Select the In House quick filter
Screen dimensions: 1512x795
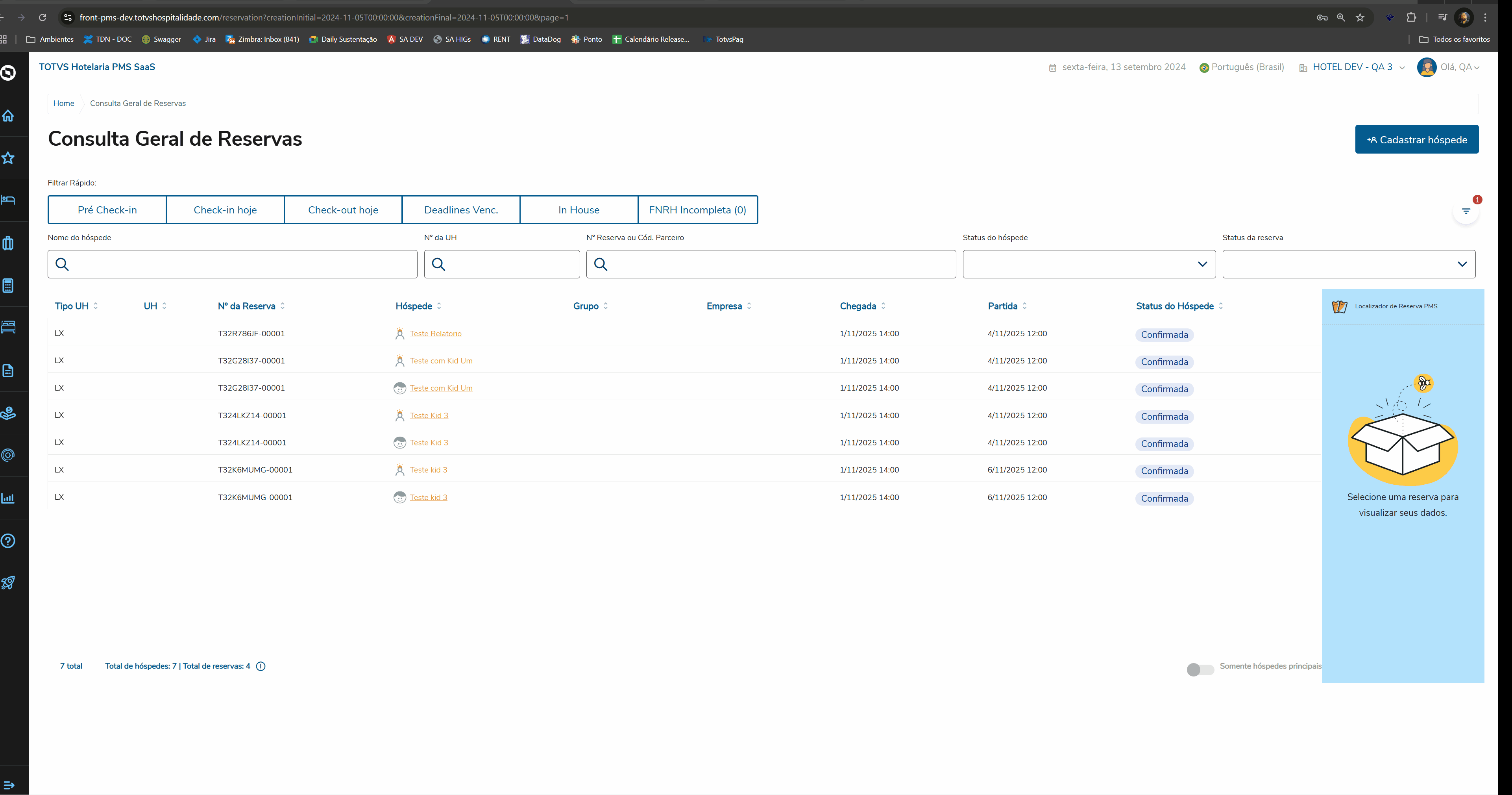pyautogui.click(x=579, y=210)
